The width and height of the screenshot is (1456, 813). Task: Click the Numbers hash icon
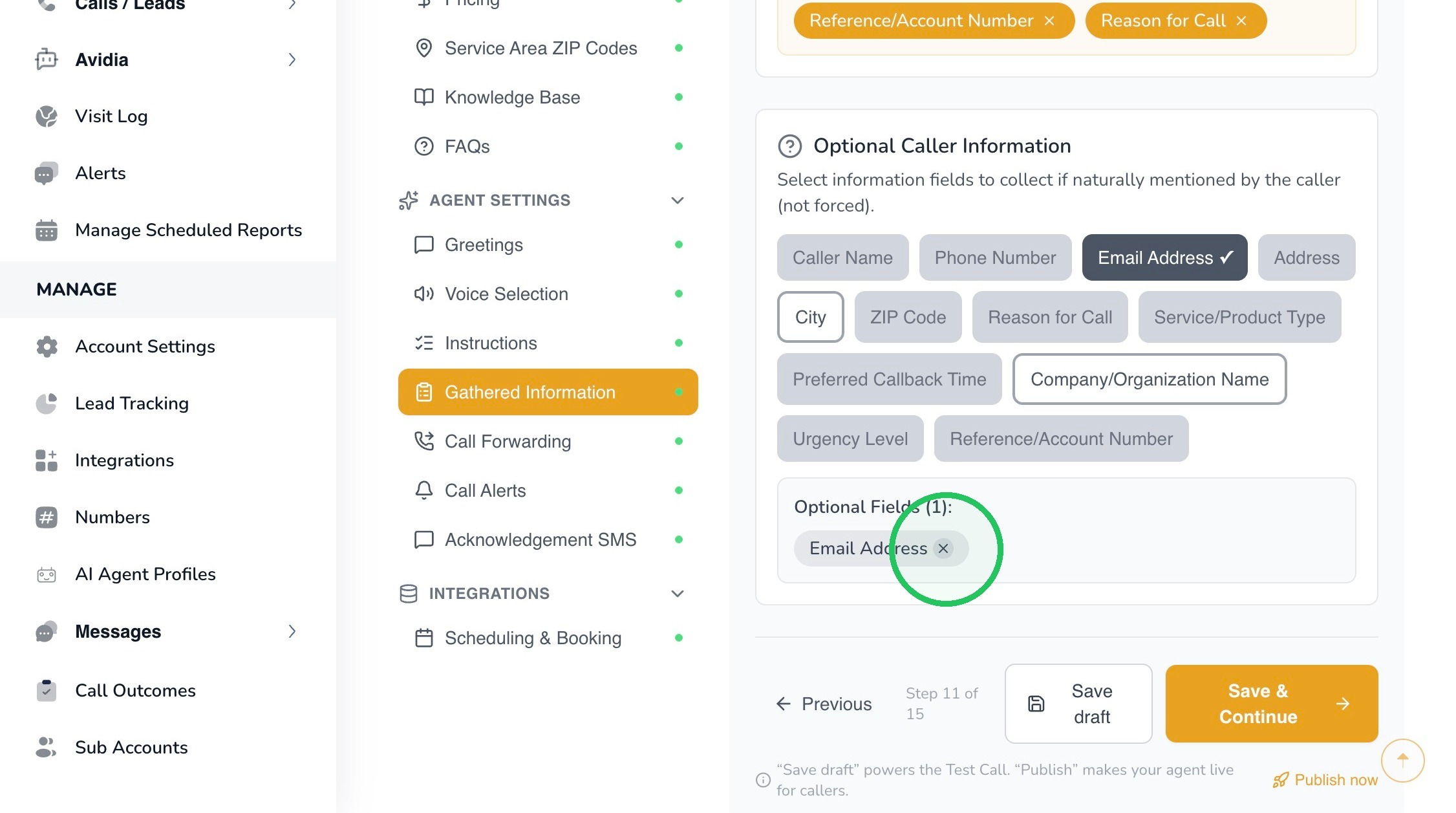tap(47, 517)
